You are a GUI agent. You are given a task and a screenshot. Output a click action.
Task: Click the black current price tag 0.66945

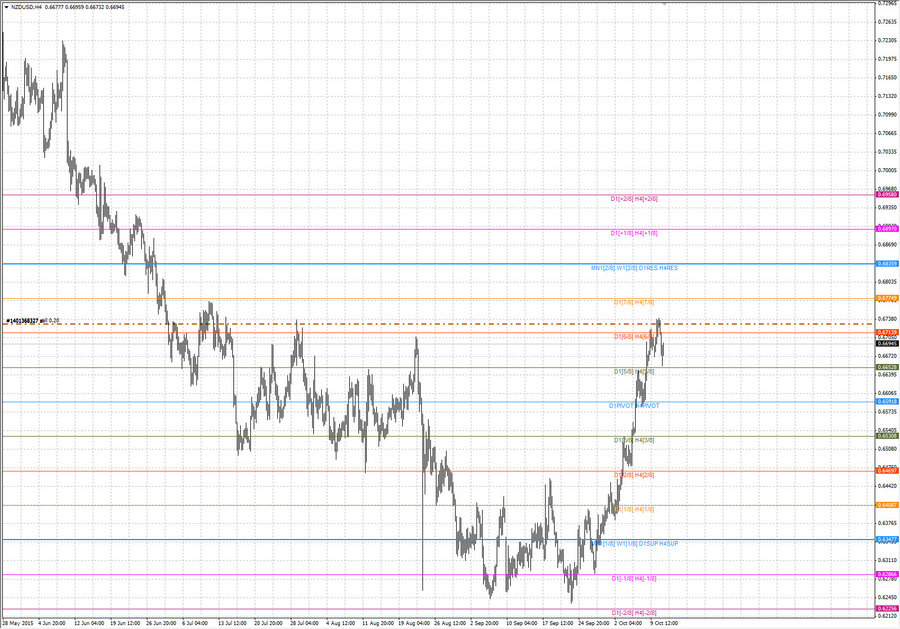pos(886,344)
